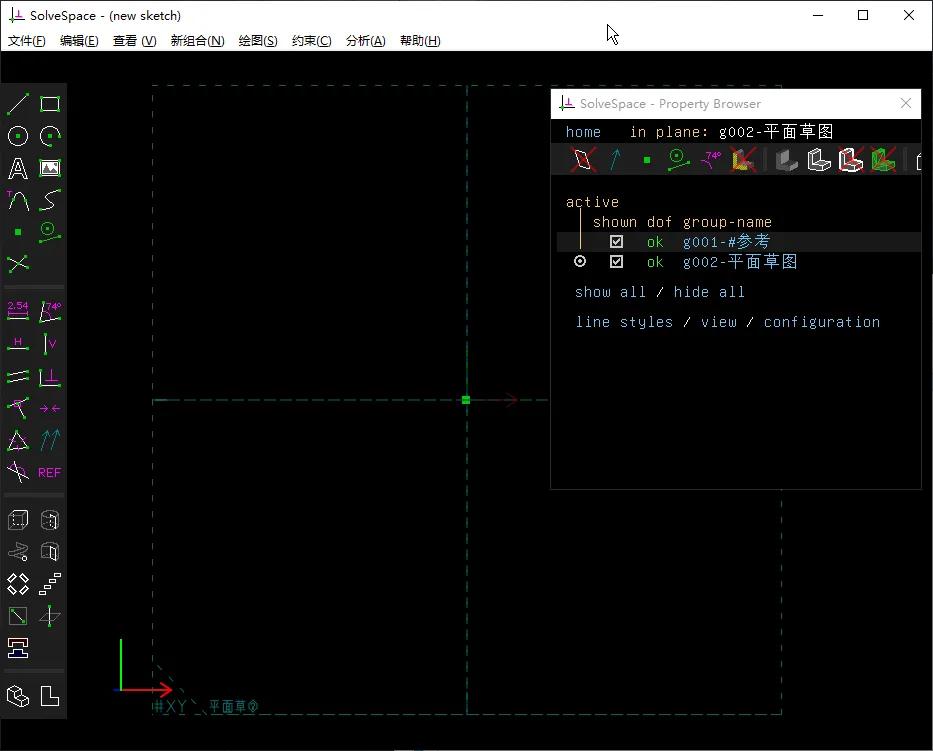Viewport: 933px width, 751px height.
Task: Open the 文件(F) menu
Action: pyautogui.click(x=27, y=41)
